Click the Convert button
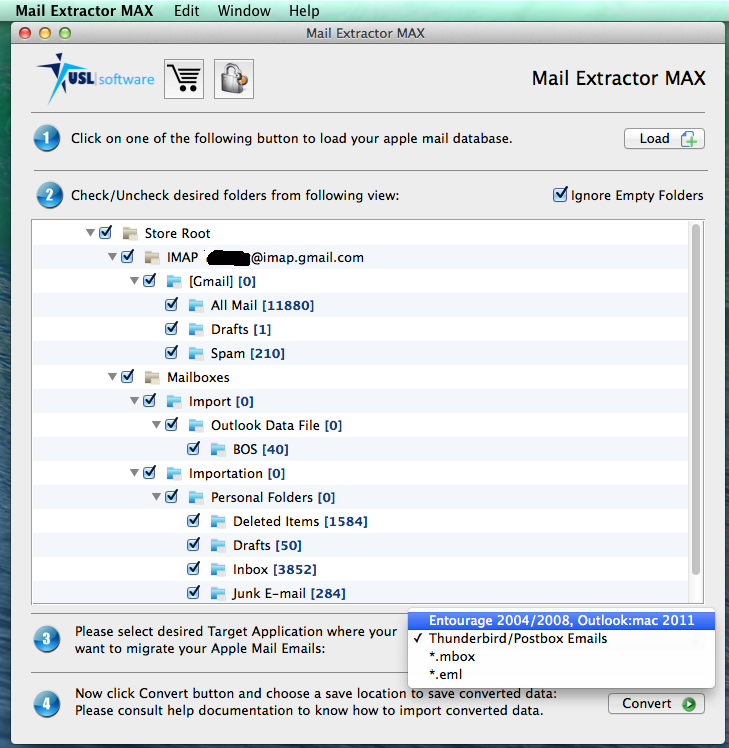 656,704
